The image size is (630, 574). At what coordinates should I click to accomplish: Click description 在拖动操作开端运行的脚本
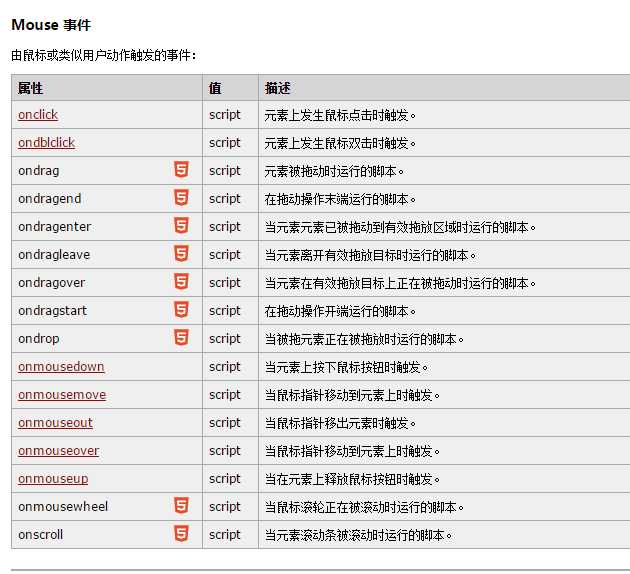coord(340,311)
